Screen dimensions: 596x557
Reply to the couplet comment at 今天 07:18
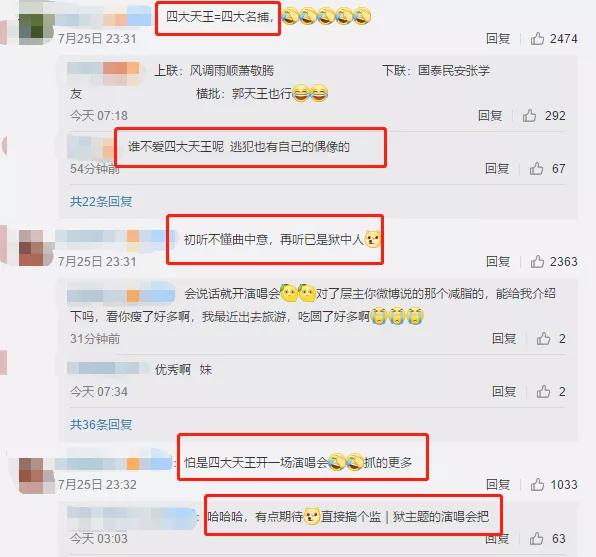[x=490, y=116]
